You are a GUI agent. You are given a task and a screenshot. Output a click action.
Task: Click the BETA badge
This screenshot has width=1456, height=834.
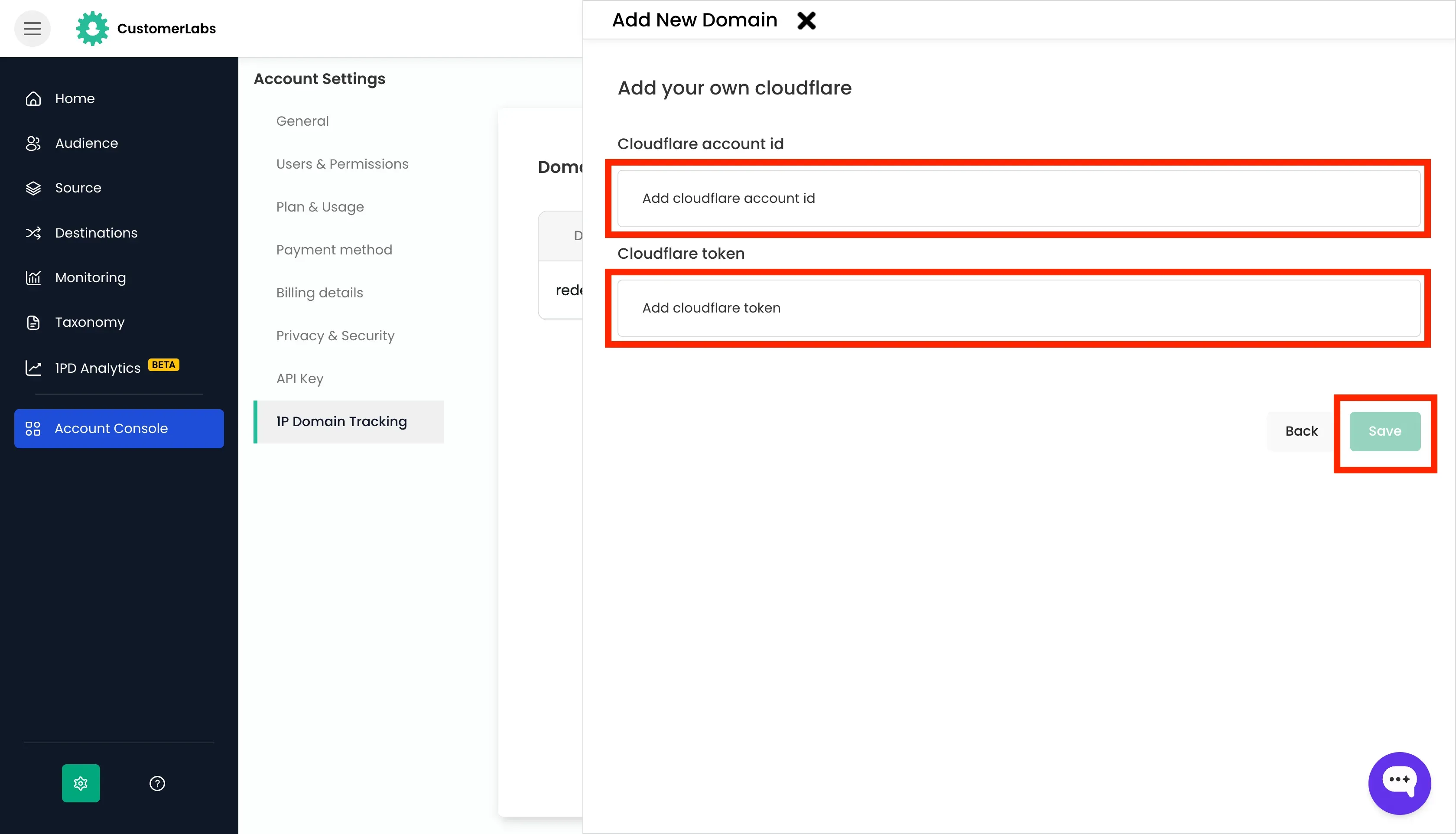click(164, 365)
